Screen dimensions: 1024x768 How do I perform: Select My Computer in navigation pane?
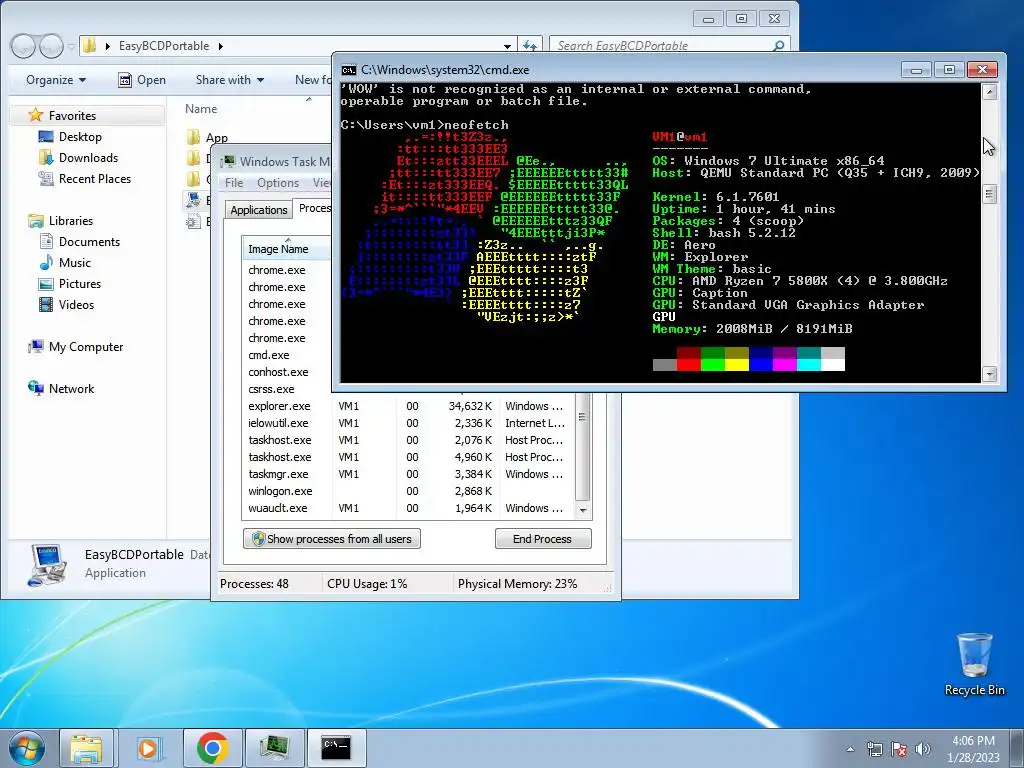[x=86, y=347]
